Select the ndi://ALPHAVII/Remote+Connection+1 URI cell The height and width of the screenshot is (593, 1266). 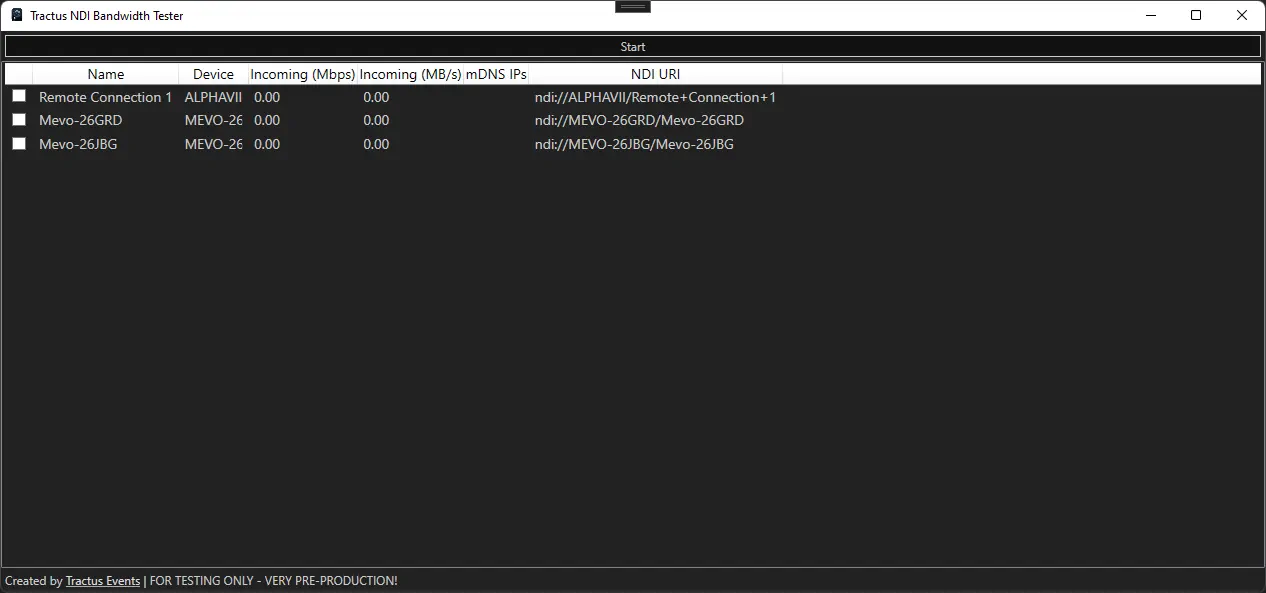tap(655, 97)
